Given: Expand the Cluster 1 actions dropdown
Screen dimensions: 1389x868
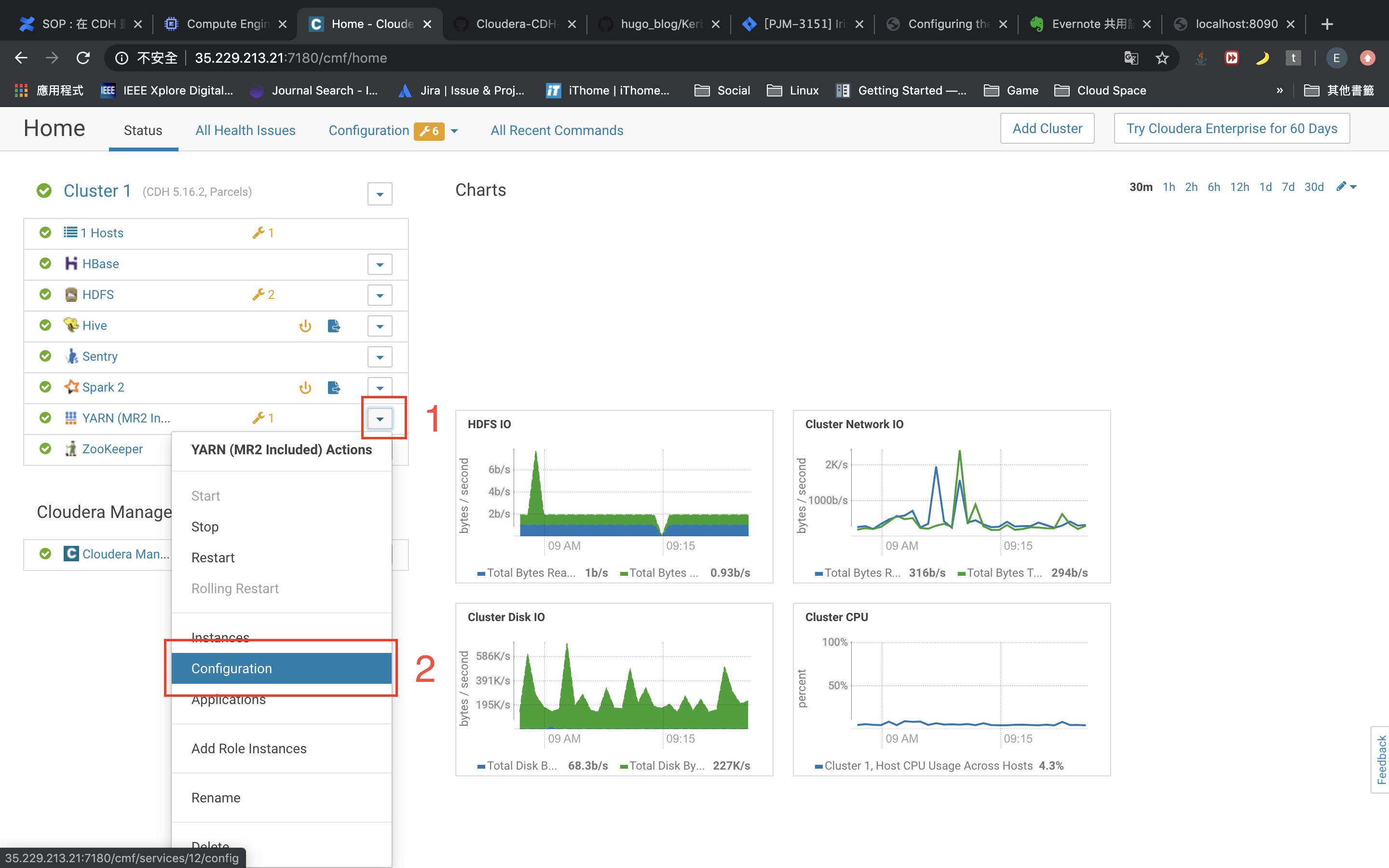Looking at the screenshot, I should [x=380, y=194].
